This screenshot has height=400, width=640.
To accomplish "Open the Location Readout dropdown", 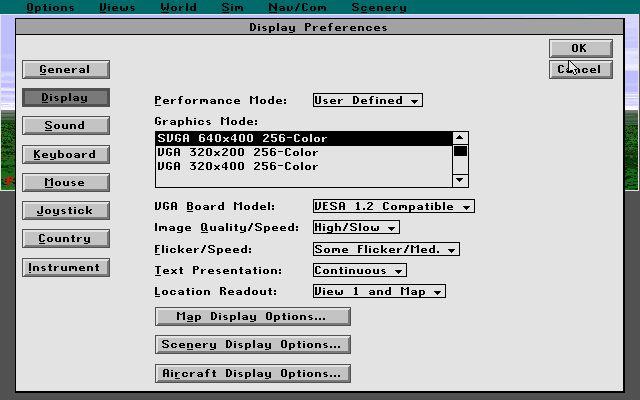I will point(379,291).
